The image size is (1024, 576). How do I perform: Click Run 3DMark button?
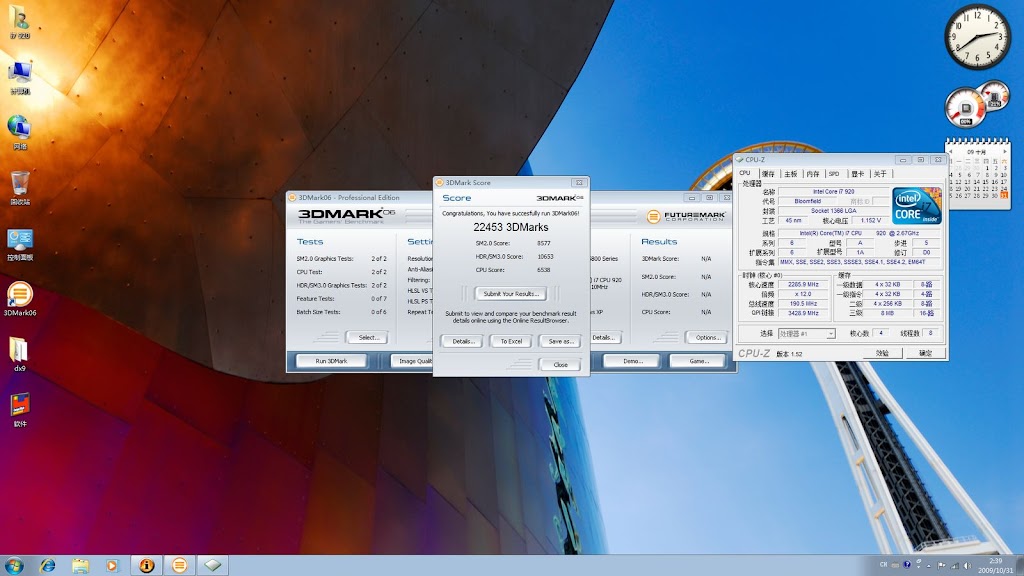click(331, 360)
